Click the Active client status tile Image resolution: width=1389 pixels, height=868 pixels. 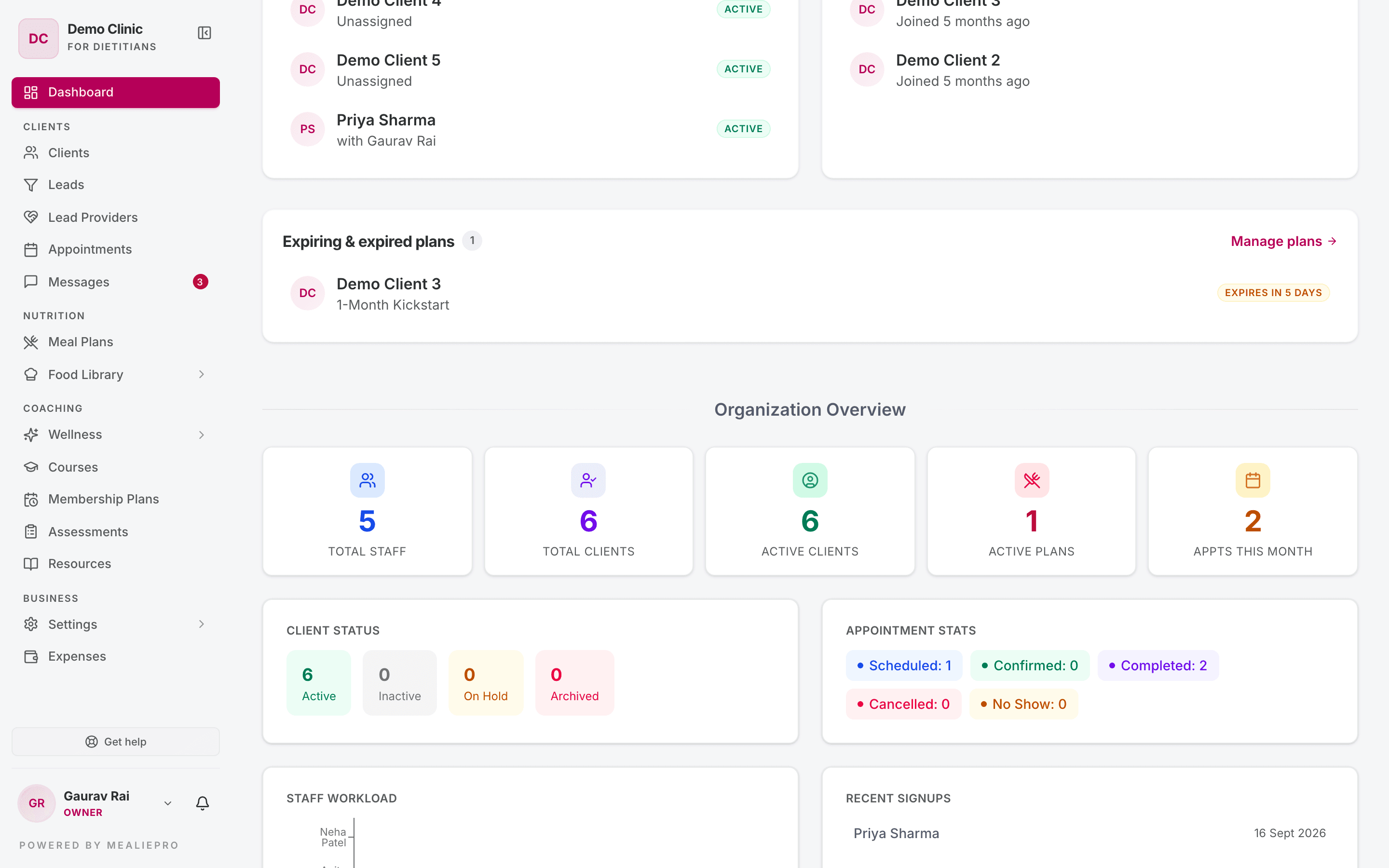click(x=318, y=682)
